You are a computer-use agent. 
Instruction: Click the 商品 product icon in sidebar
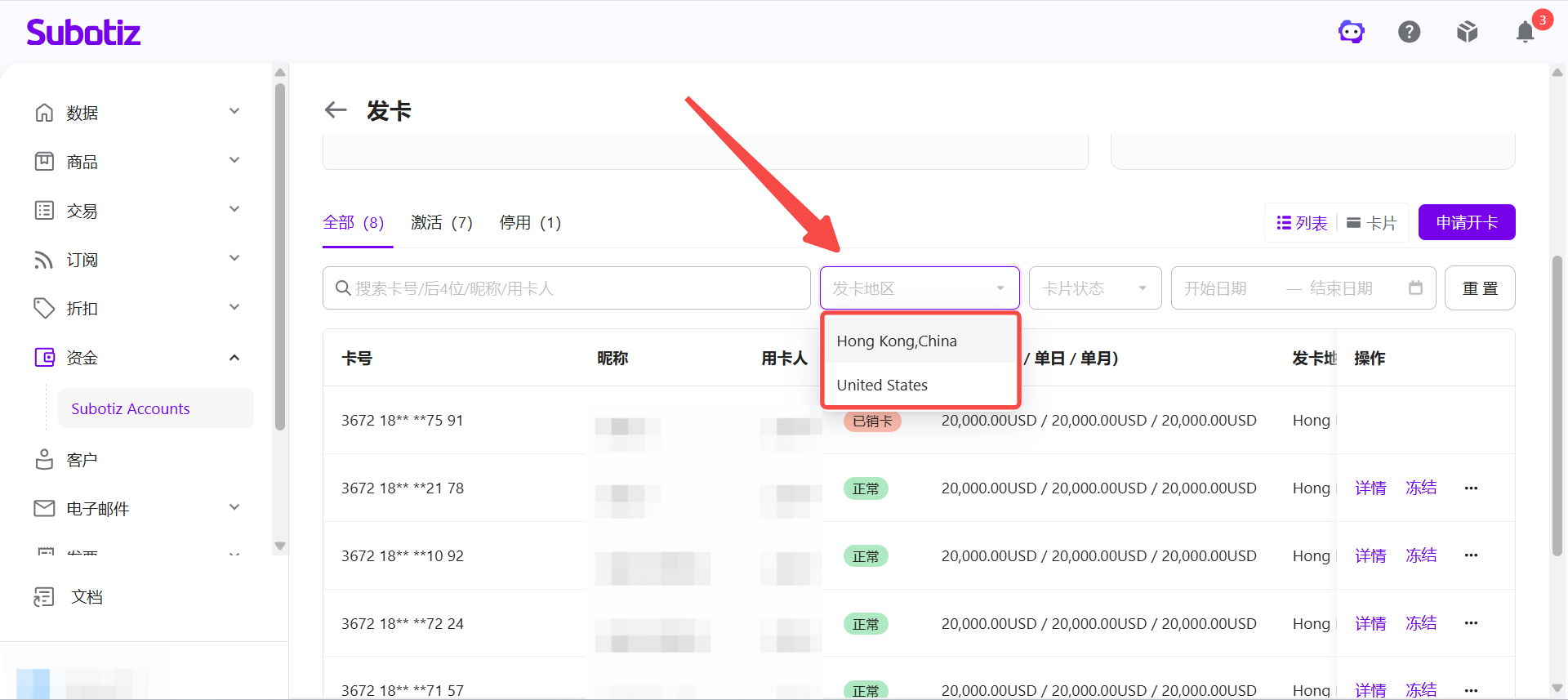(x=44, y=161)
